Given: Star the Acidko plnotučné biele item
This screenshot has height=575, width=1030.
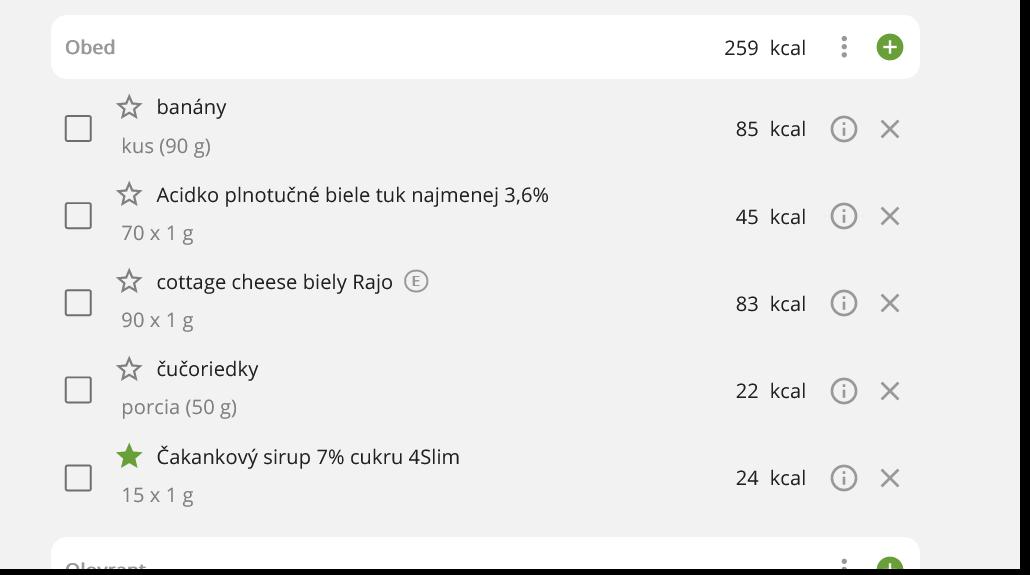Looking at the screenshot, I should pyautogui.click(x=129, y=194).
